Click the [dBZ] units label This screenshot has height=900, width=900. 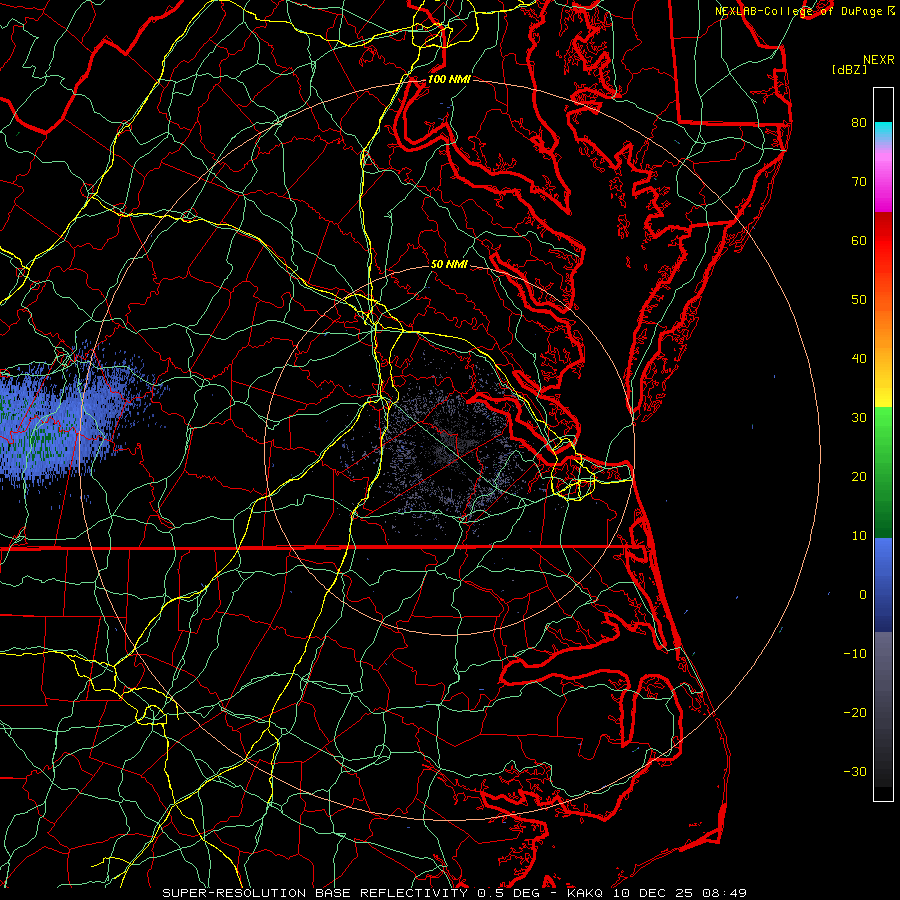(849, 70)
